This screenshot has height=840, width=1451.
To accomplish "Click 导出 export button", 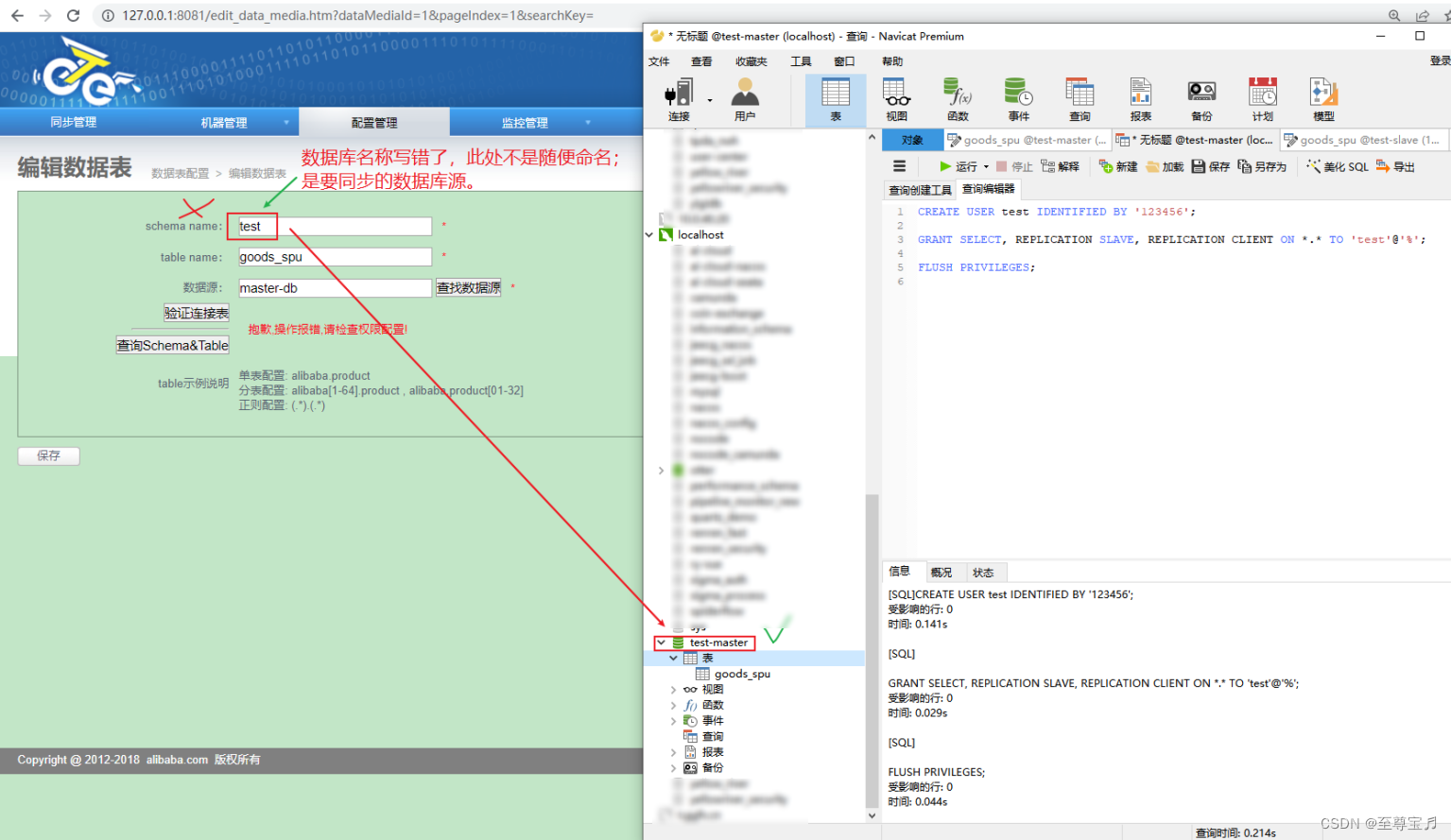I will click(x=1395, y=166).
